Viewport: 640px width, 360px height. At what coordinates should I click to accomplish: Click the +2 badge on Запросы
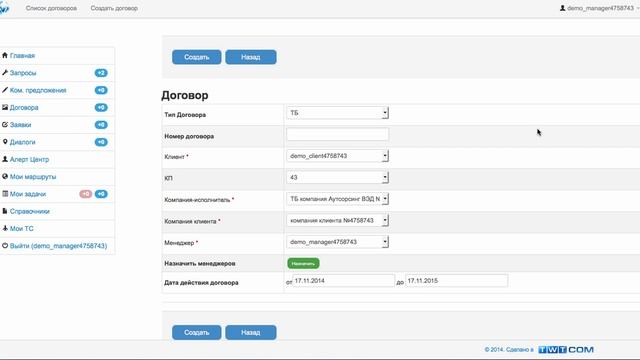pyautogui.click(x=101, y=73)
